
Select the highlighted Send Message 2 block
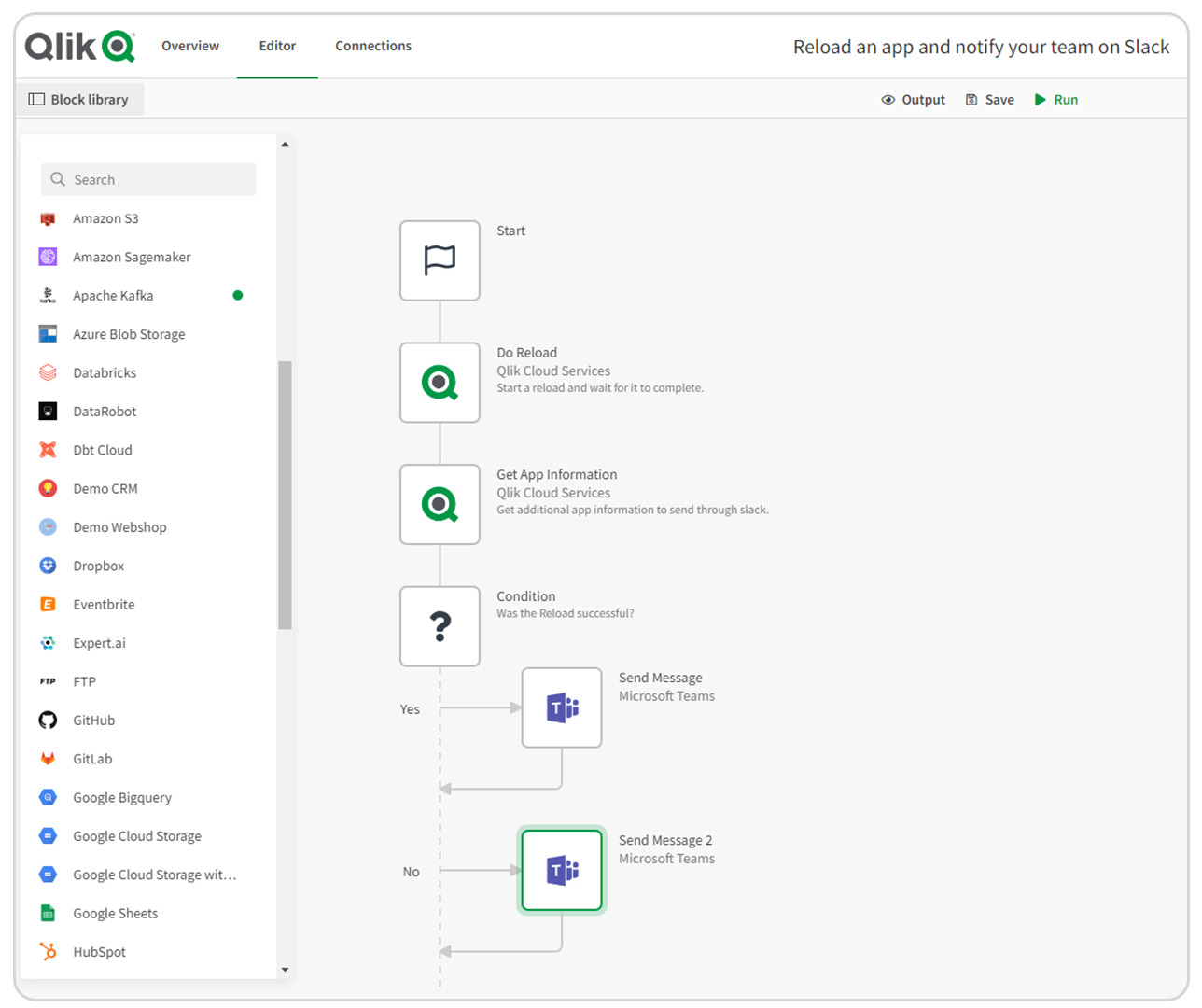tap(562, 870)
